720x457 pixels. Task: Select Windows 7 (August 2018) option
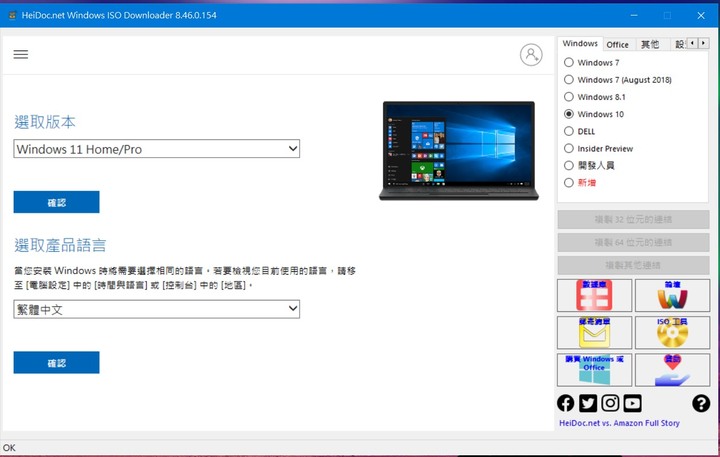coord(568,79)
